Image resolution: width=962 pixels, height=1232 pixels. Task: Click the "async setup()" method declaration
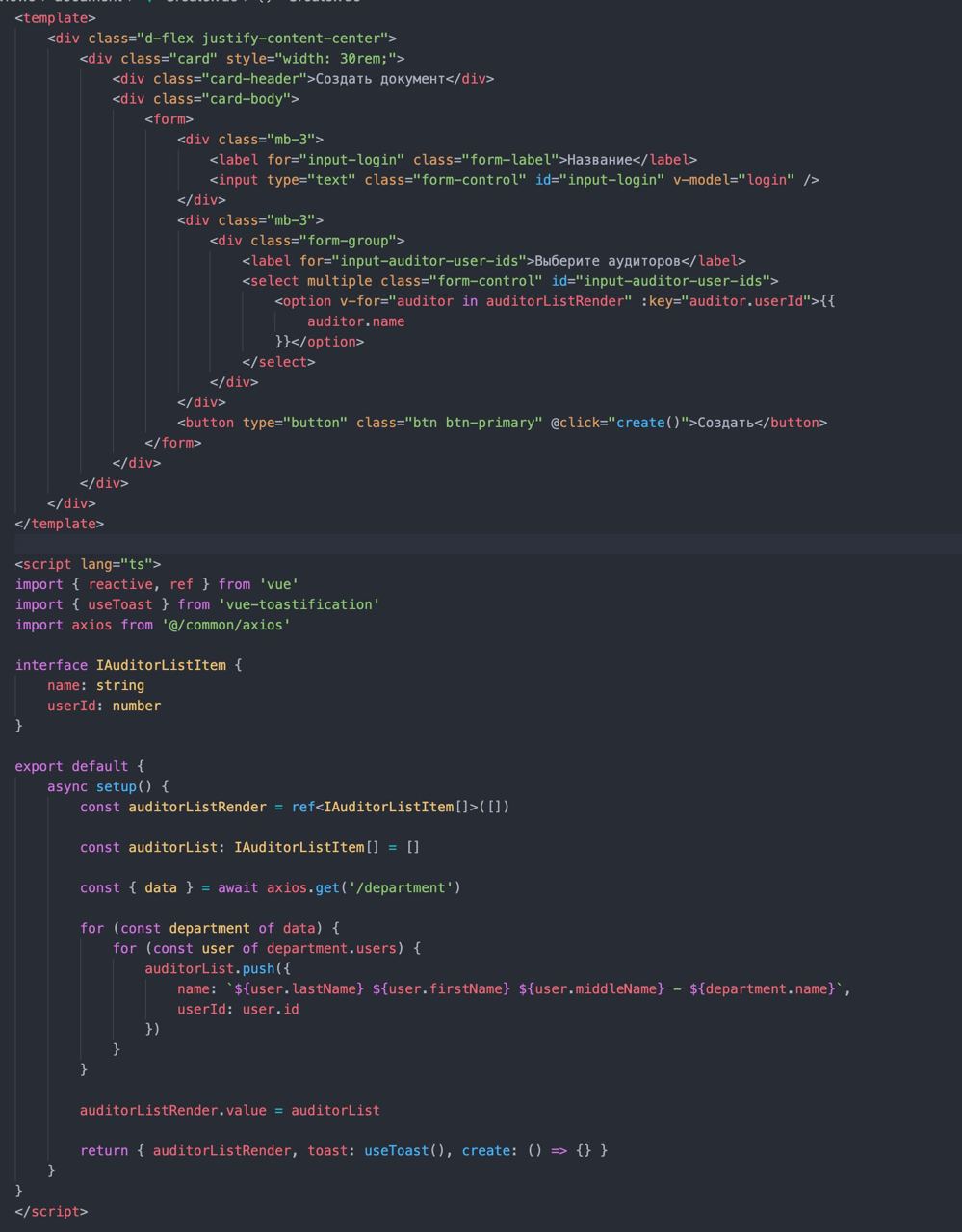[100, 786]
